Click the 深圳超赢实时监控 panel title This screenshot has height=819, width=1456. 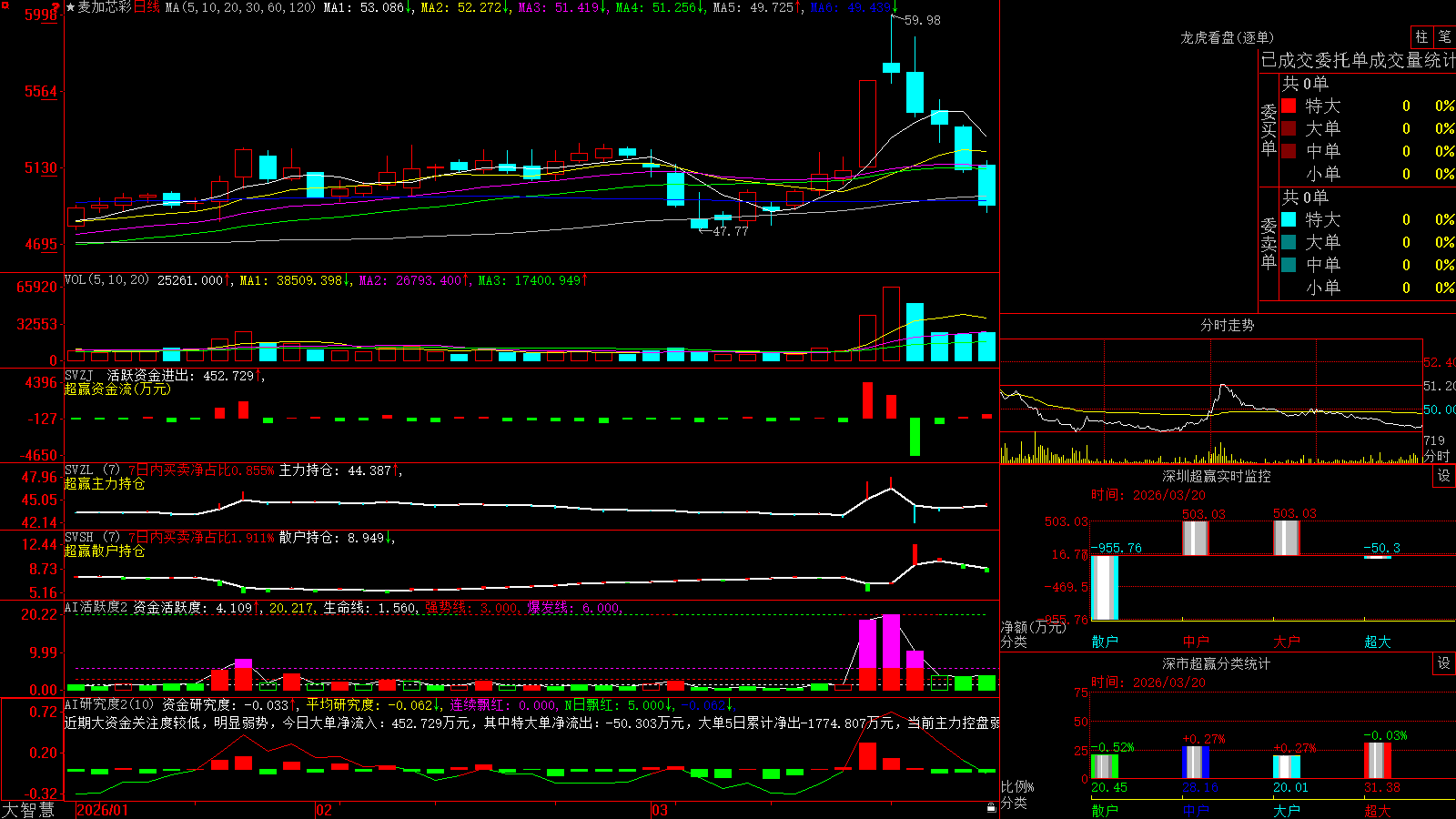[1217, 476]
